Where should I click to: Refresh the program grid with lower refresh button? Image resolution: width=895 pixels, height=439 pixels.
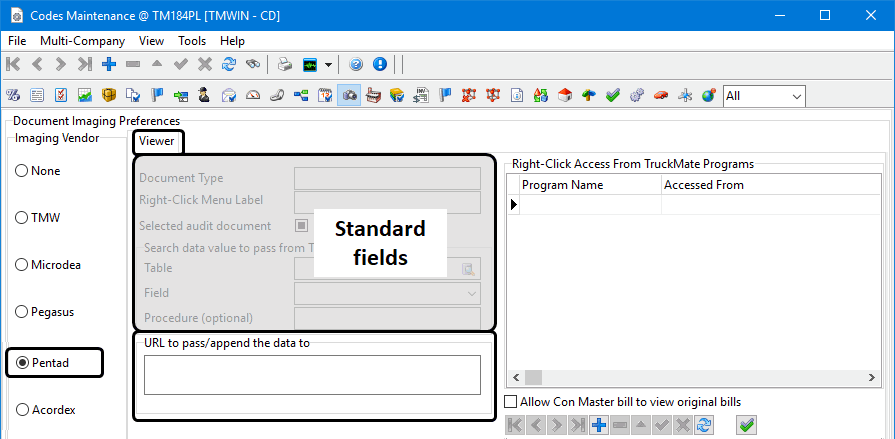click(x=703, y=425)
